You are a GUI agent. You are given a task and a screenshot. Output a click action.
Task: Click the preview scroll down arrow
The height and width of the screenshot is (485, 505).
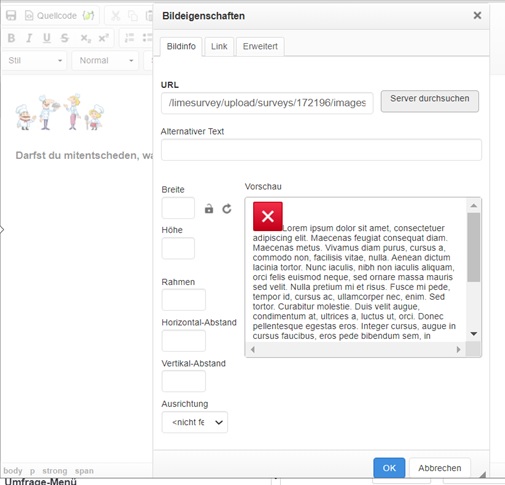tap(473, 334)
